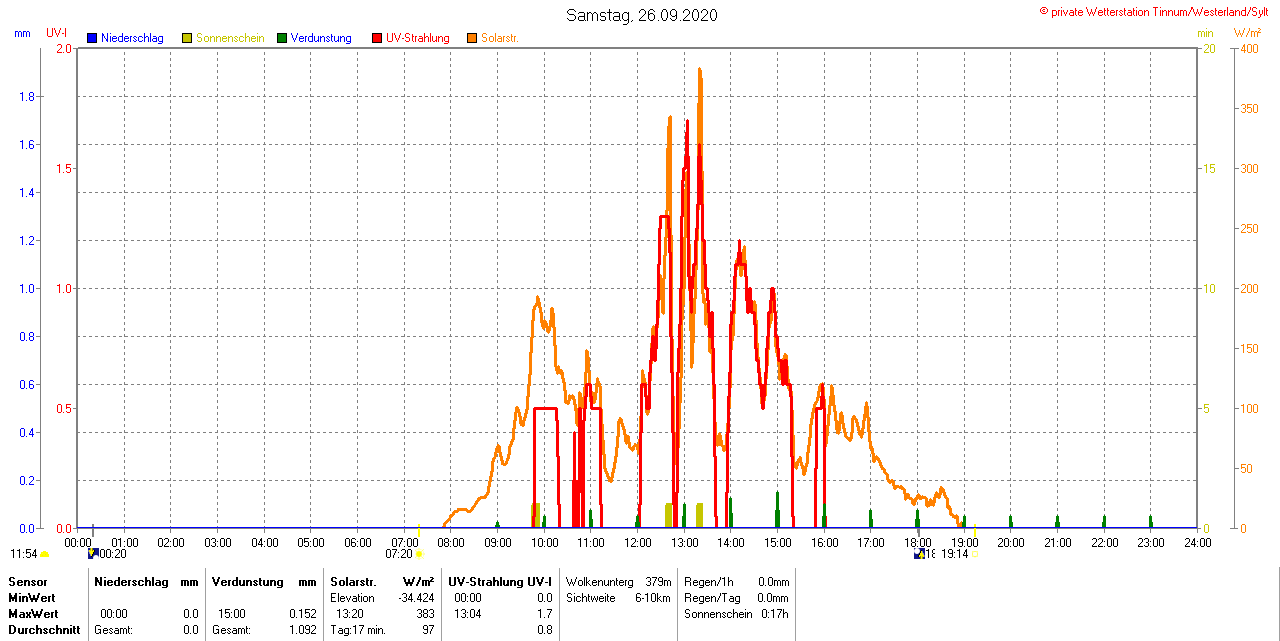This screenshot has width=1280, height=641.
Task: Click the yellow Sonnenschein legend square
Action: 187,38
